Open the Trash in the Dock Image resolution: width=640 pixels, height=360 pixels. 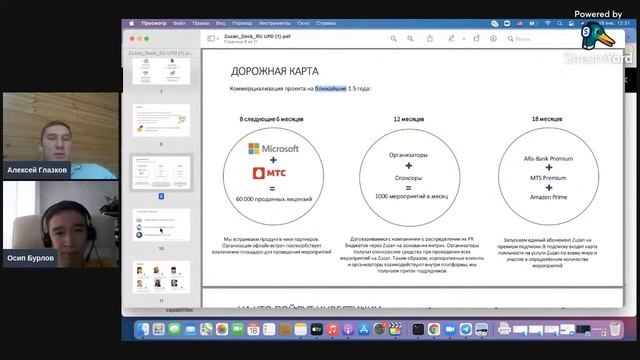[615, 329]
